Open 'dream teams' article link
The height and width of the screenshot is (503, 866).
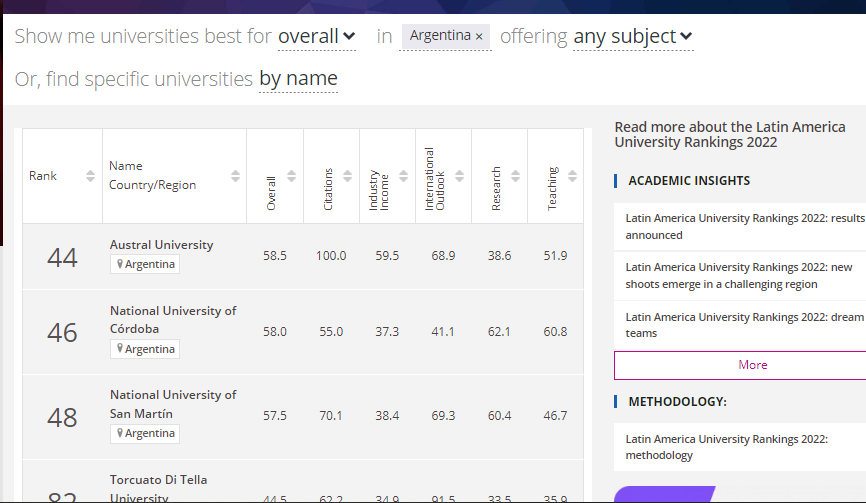point(744,325)
